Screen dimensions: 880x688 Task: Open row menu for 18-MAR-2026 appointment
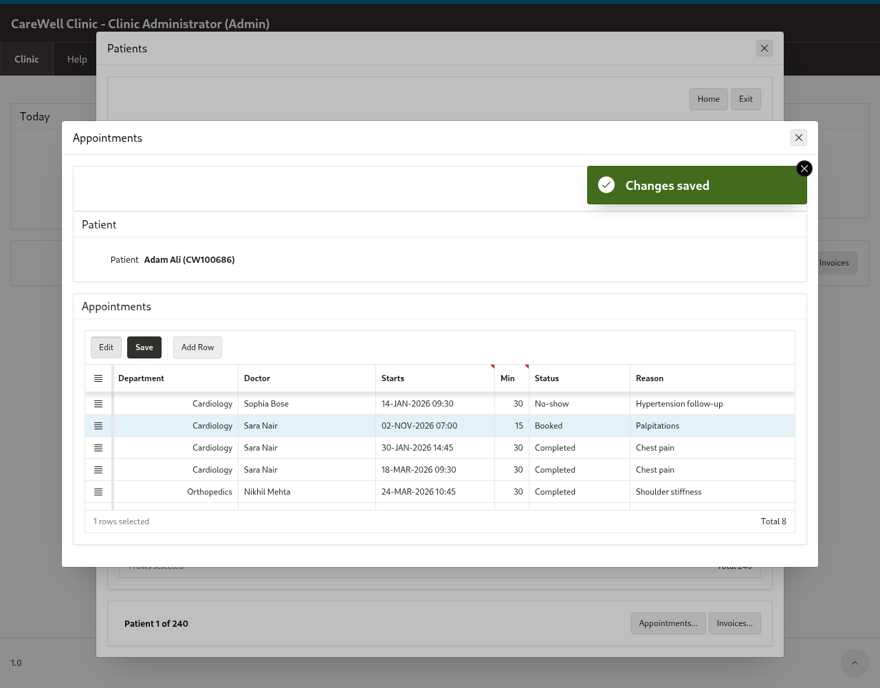pyautogui.click(x=98, y=469)
